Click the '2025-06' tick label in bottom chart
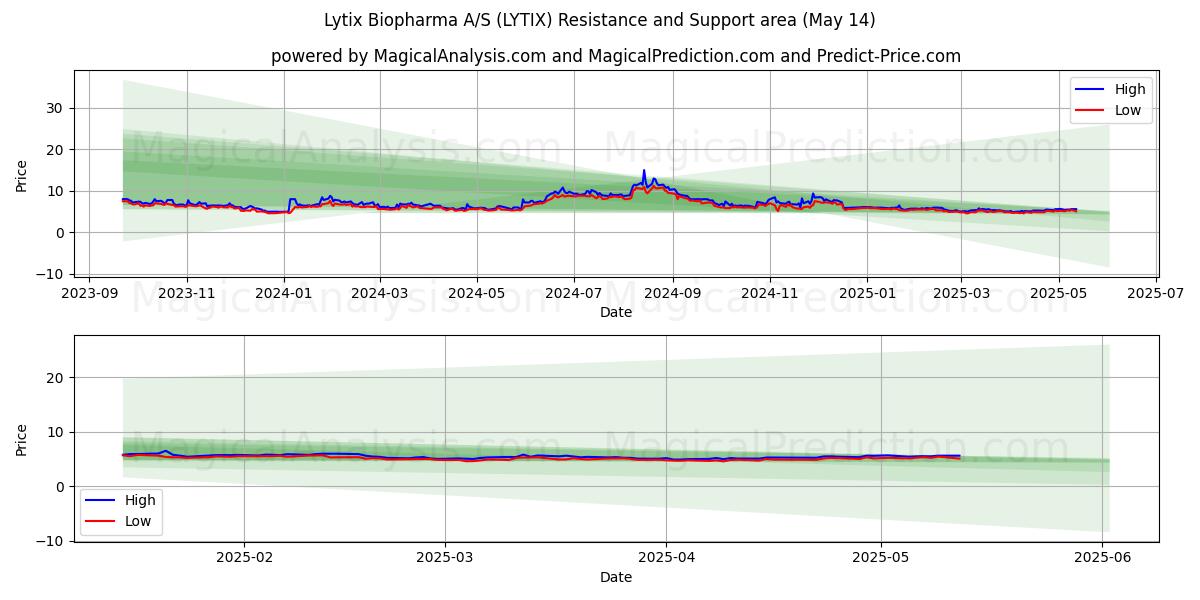This screenshot has width=1200, height=600. point(1103,558)
